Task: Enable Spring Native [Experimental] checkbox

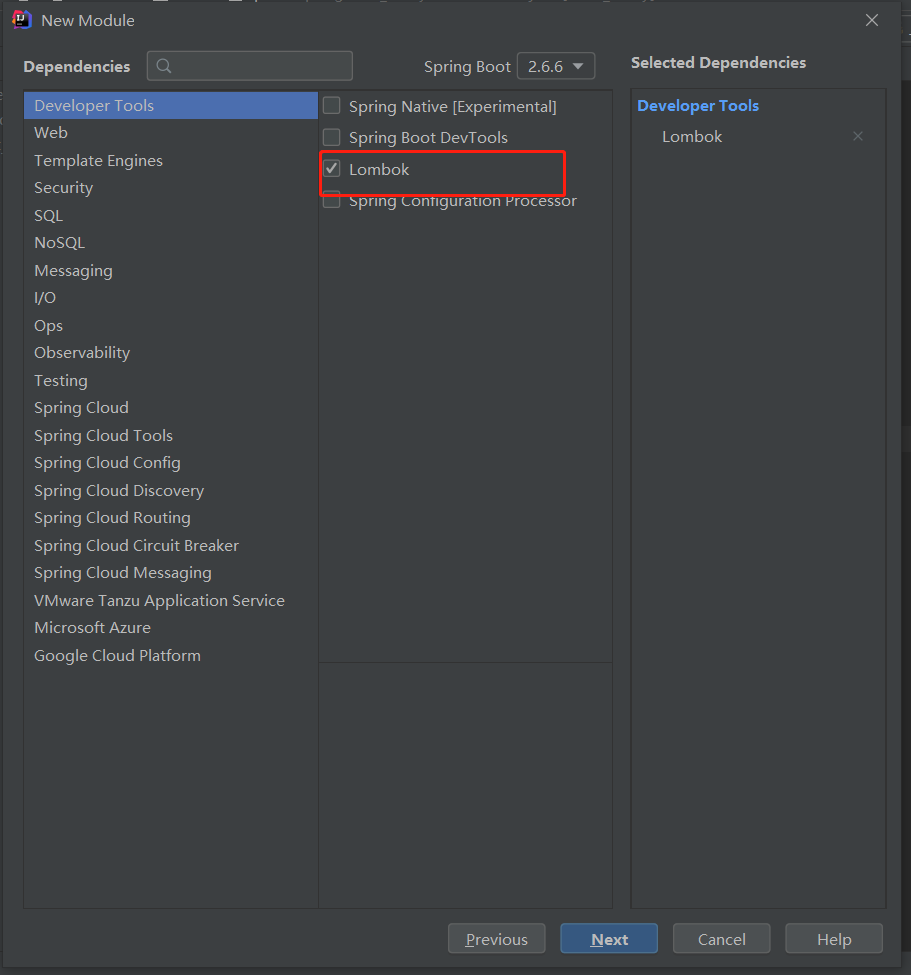Action: pos(331,106)
